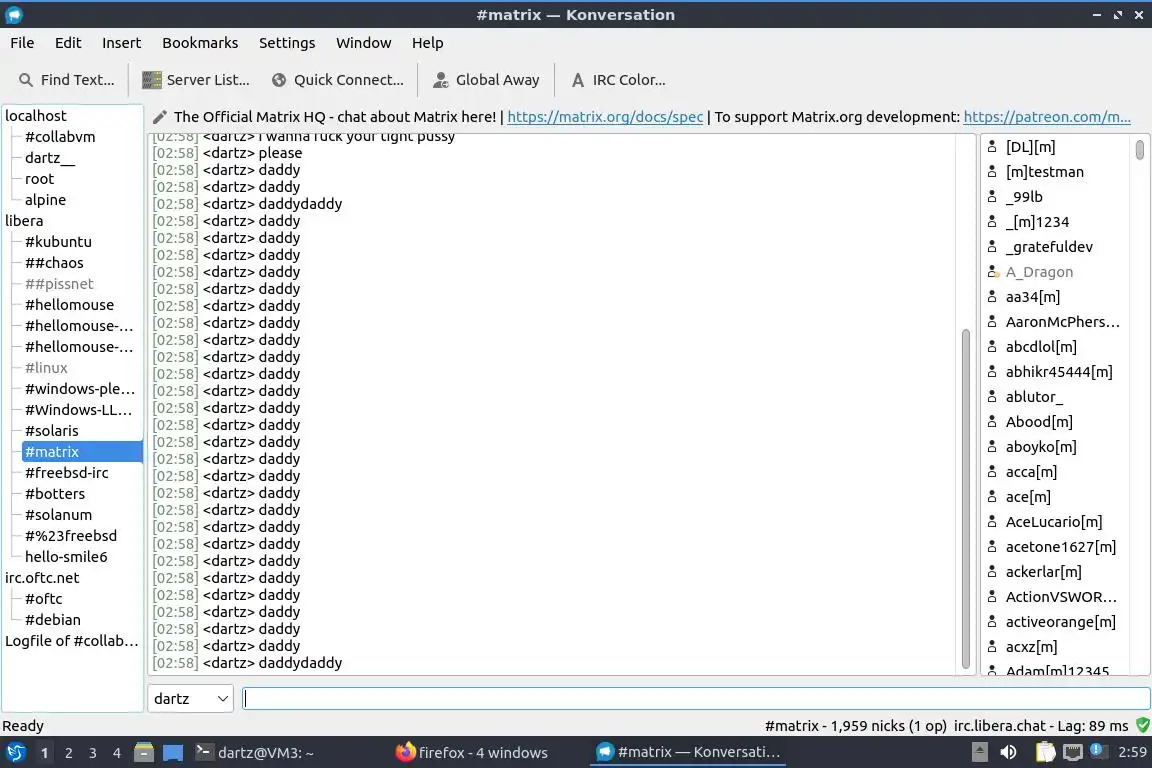Select the libera server node
This screenshot has height=768, width=1152.
click(24, 221)
